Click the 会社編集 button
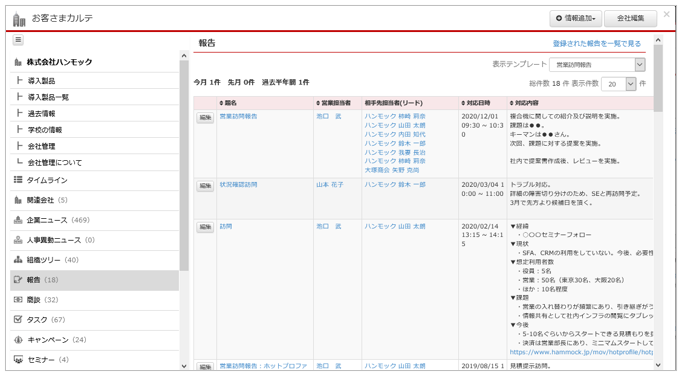 pyautogui.click(x=630, y=18)
